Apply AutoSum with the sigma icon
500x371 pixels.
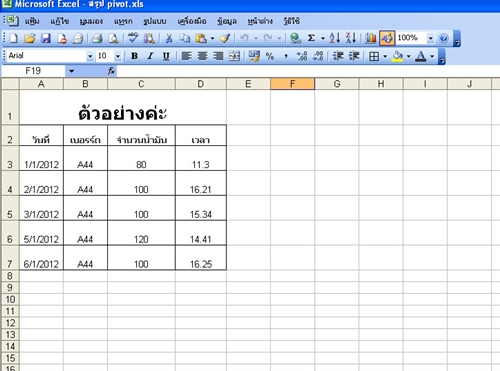coord(311,39)
